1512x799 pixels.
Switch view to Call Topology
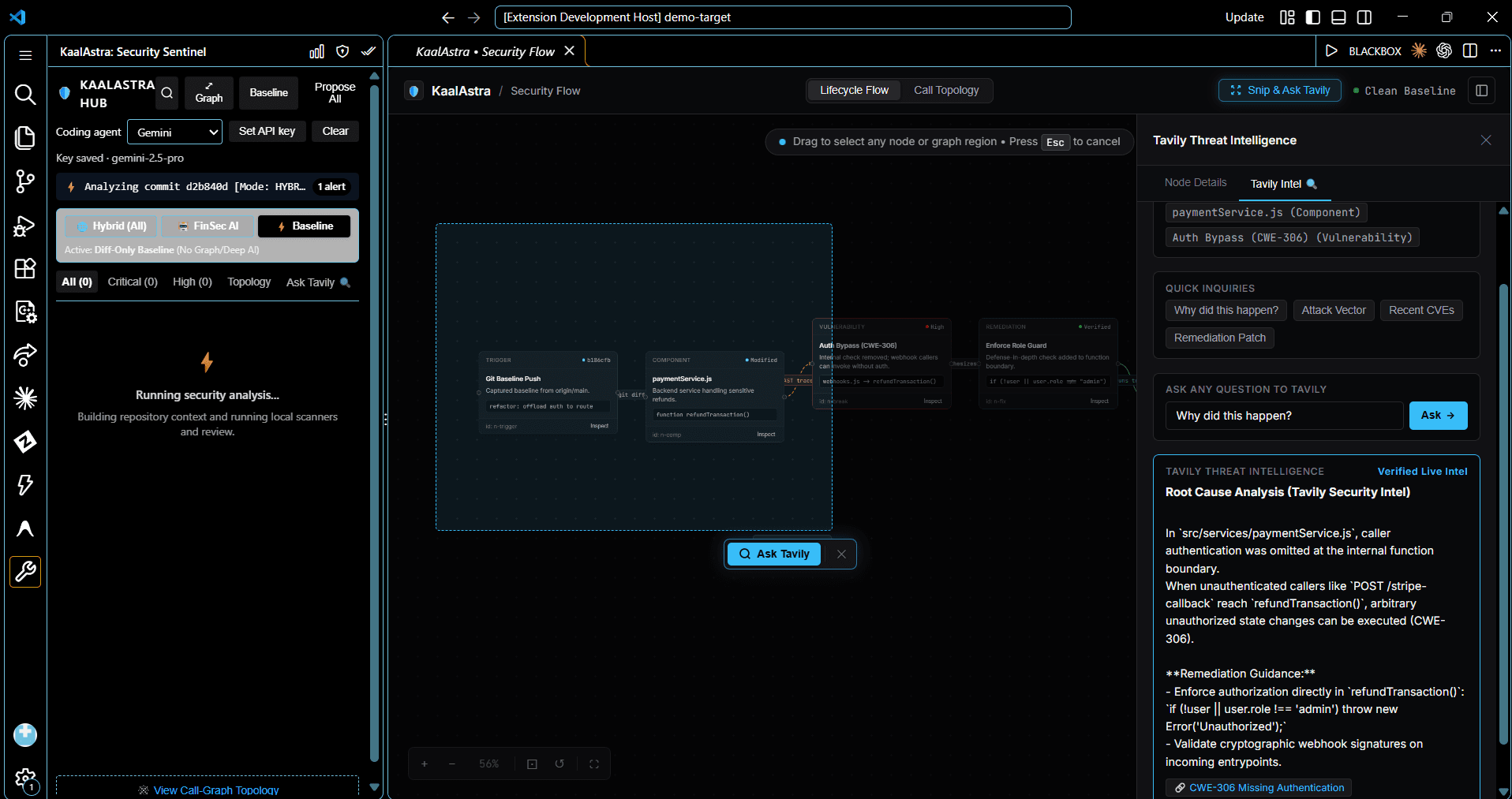tap(946, 91)
